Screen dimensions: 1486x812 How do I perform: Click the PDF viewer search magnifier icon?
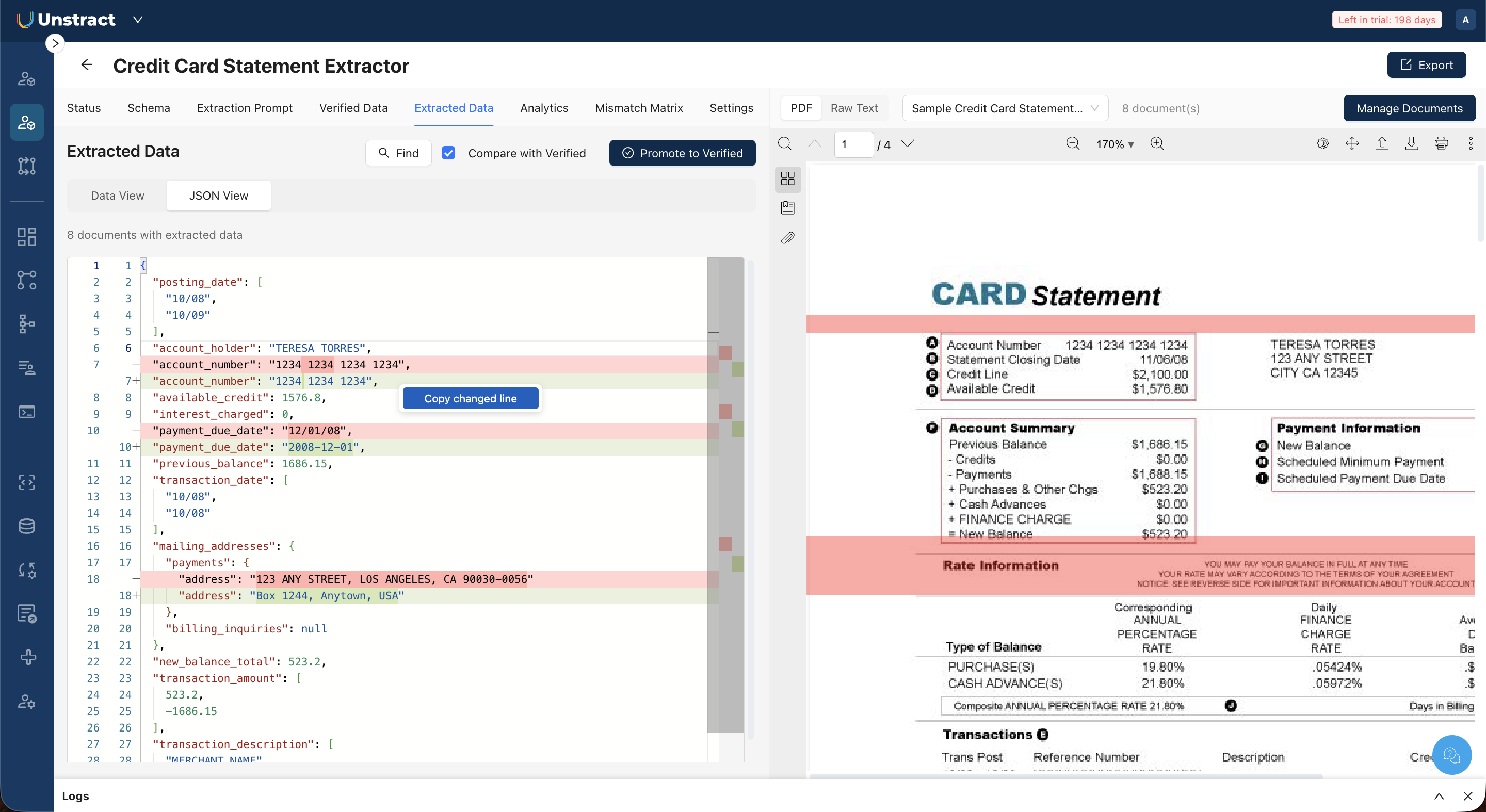784,143
